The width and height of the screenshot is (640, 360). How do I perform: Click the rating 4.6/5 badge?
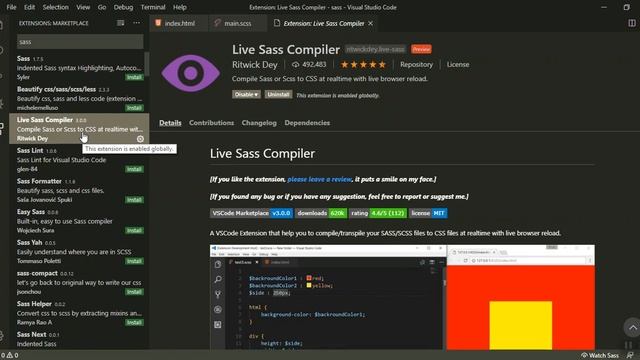[x=378, y=213]
